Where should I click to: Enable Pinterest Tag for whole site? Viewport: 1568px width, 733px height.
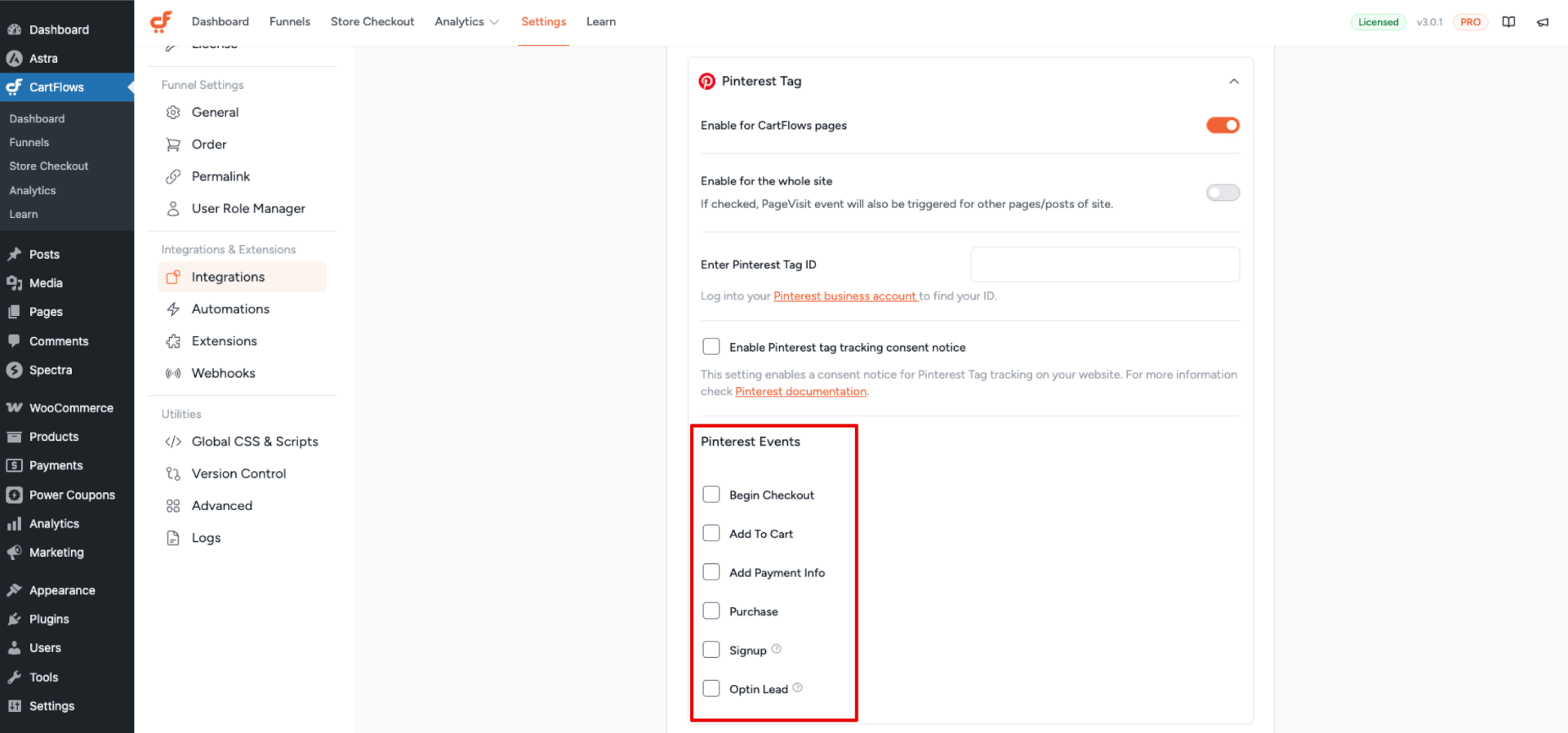pyautogui.click(x=1223, y=193)
